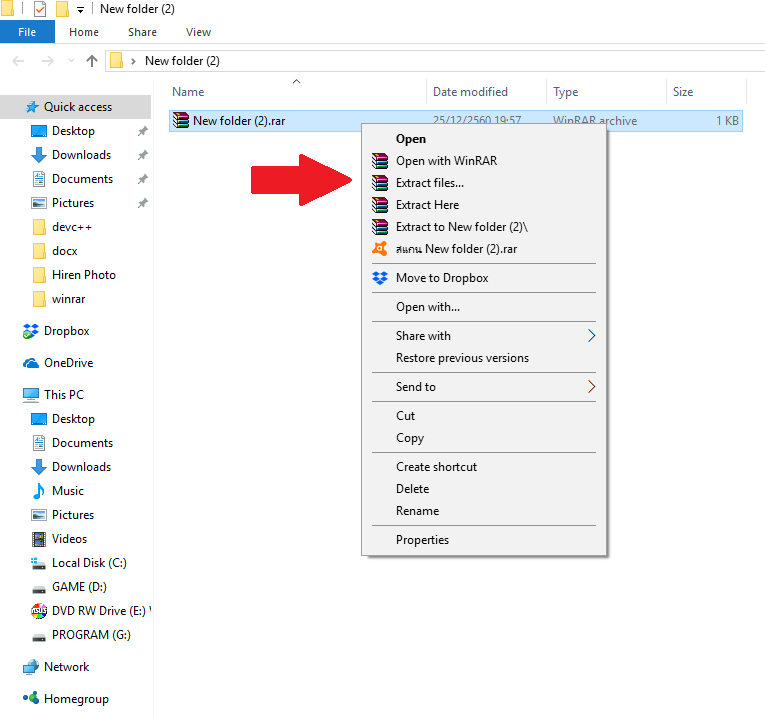
Task: Choose Cut in context menu
Action: coord(484,416)
